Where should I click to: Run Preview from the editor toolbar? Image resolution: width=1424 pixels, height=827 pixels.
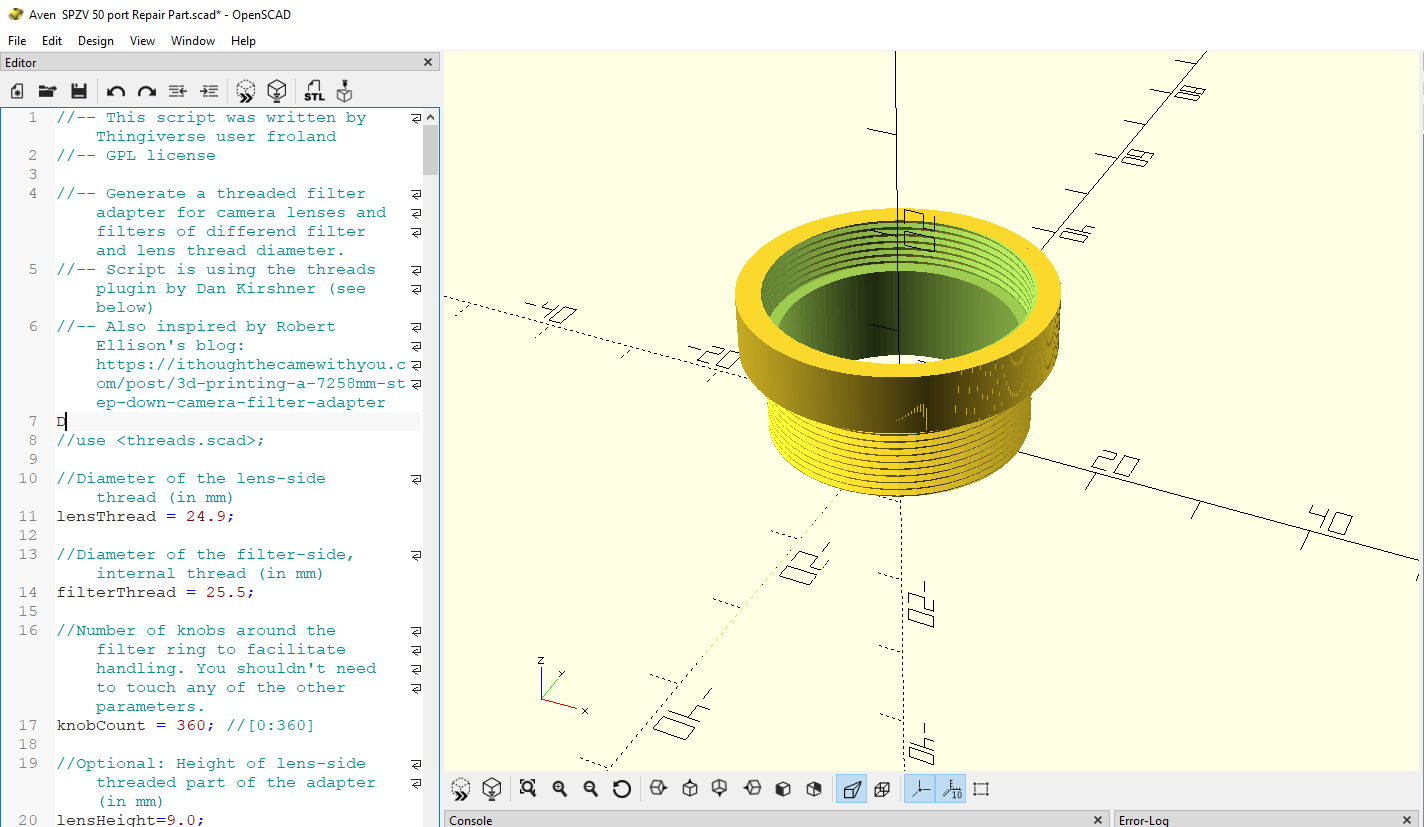click(x=246, y=91)
